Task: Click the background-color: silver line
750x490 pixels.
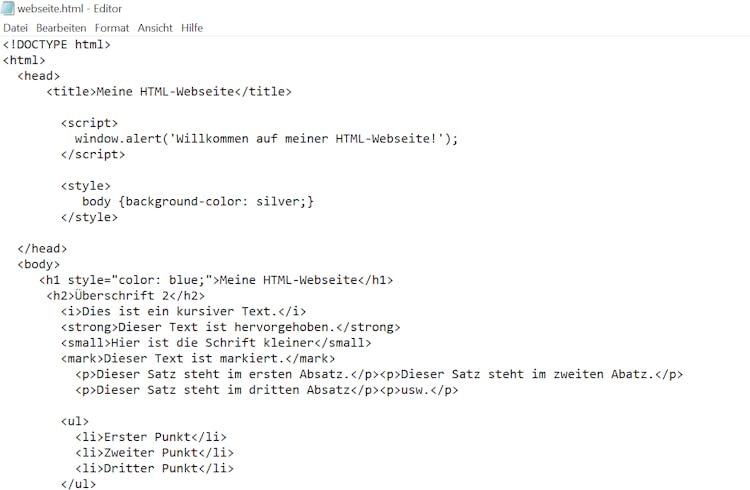Action: pos(198,201)
